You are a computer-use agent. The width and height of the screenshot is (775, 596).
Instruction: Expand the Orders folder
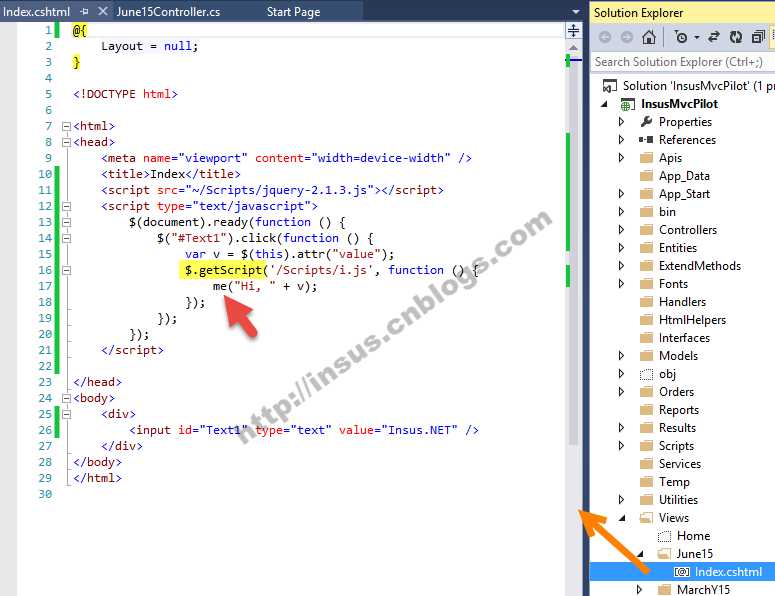(x=621, y=392)
